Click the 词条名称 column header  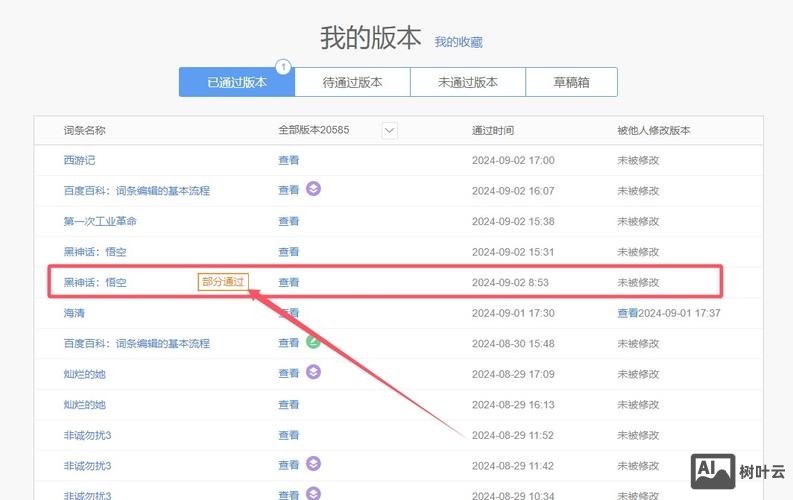click(84, 130)
